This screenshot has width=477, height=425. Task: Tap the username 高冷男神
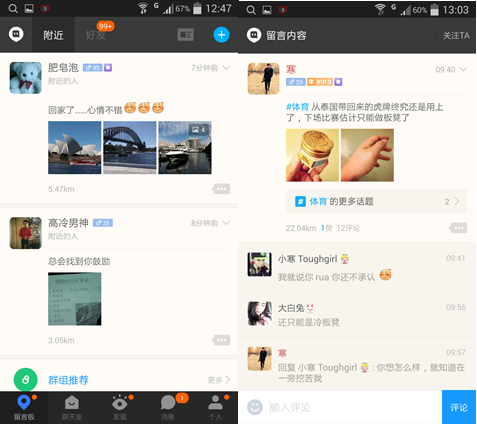[x=68, y=223]
